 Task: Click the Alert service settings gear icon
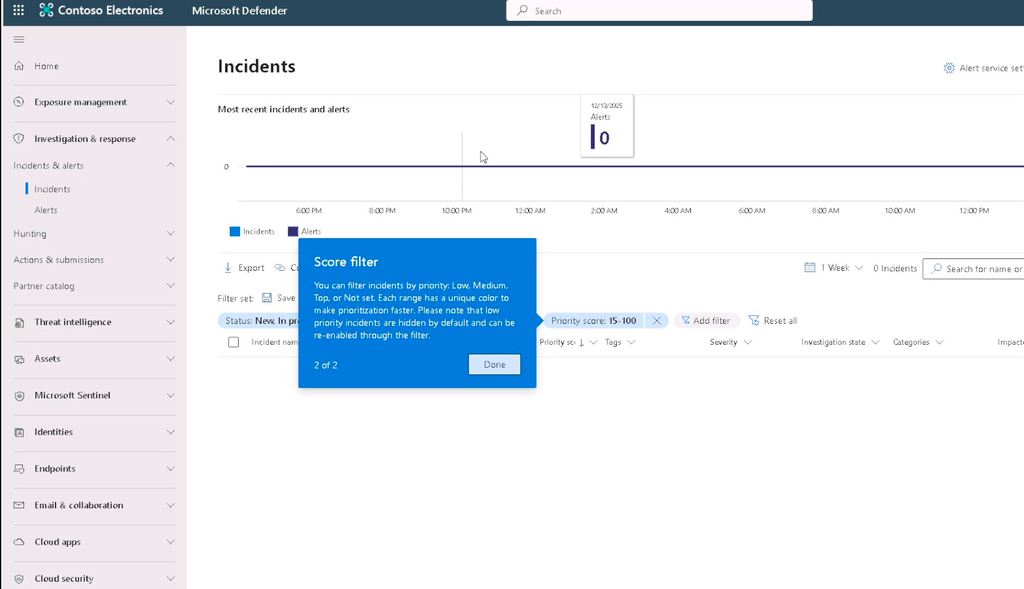(949, 68)
